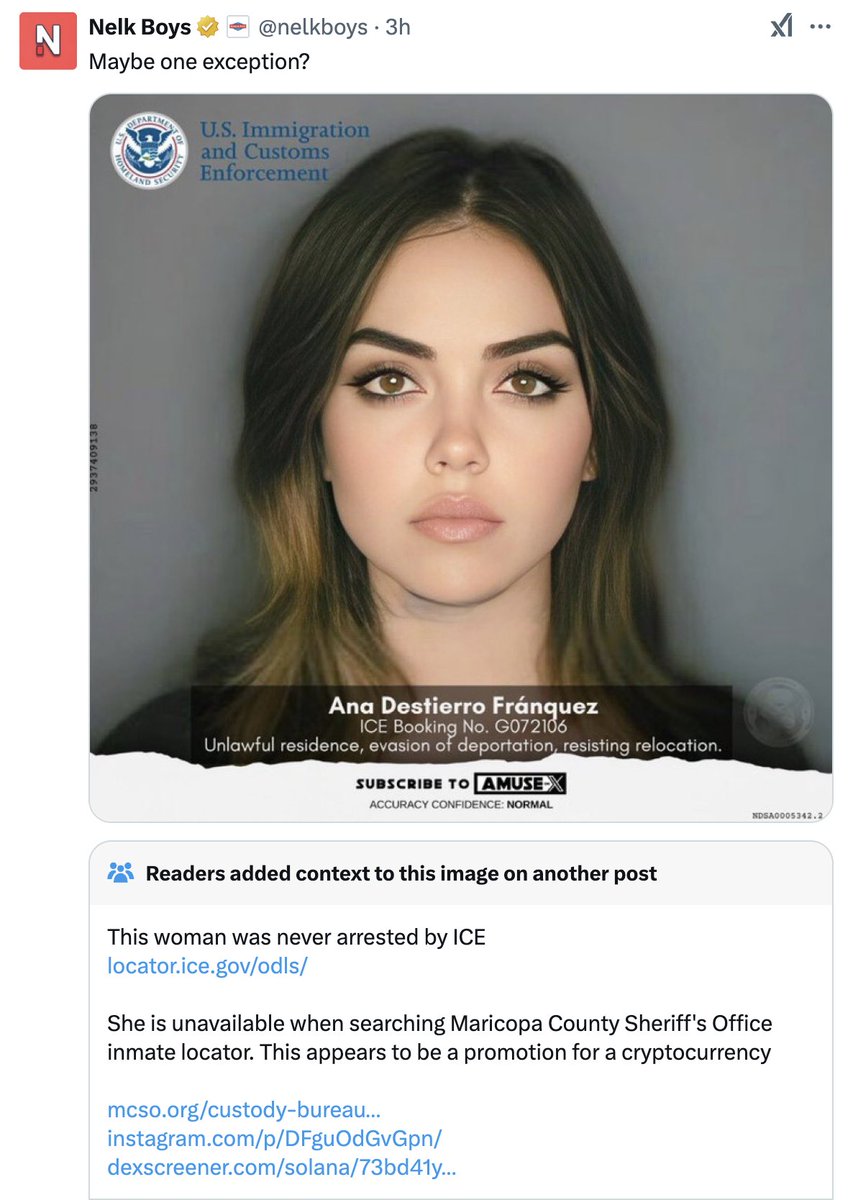Open the dexscreener.com/solana link
The image size is (853, 1200).
pyautogui.click(x=282, y=1166)
